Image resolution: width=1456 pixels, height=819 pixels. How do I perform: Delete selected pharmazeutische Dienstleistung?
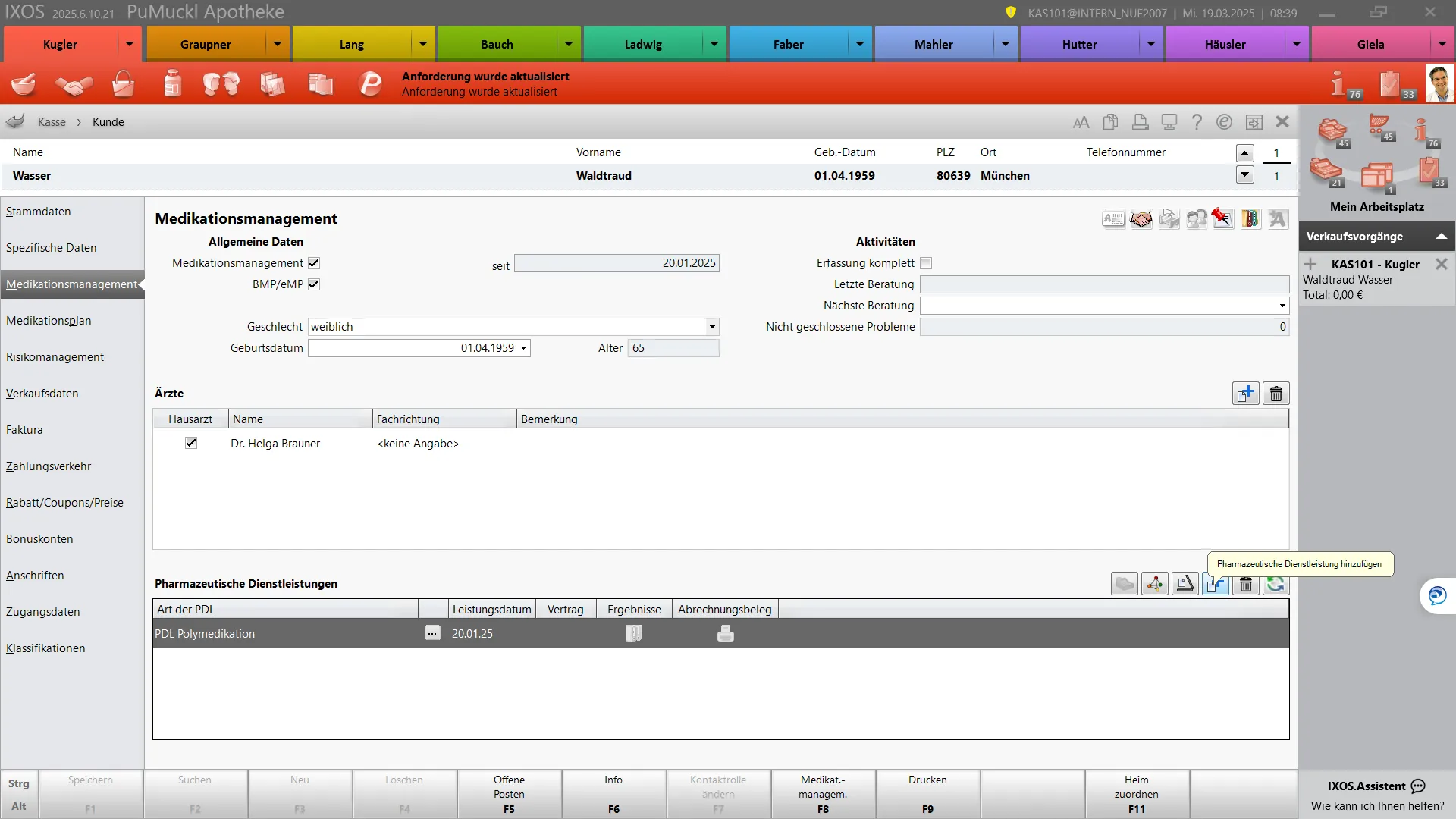point(1246,584)
